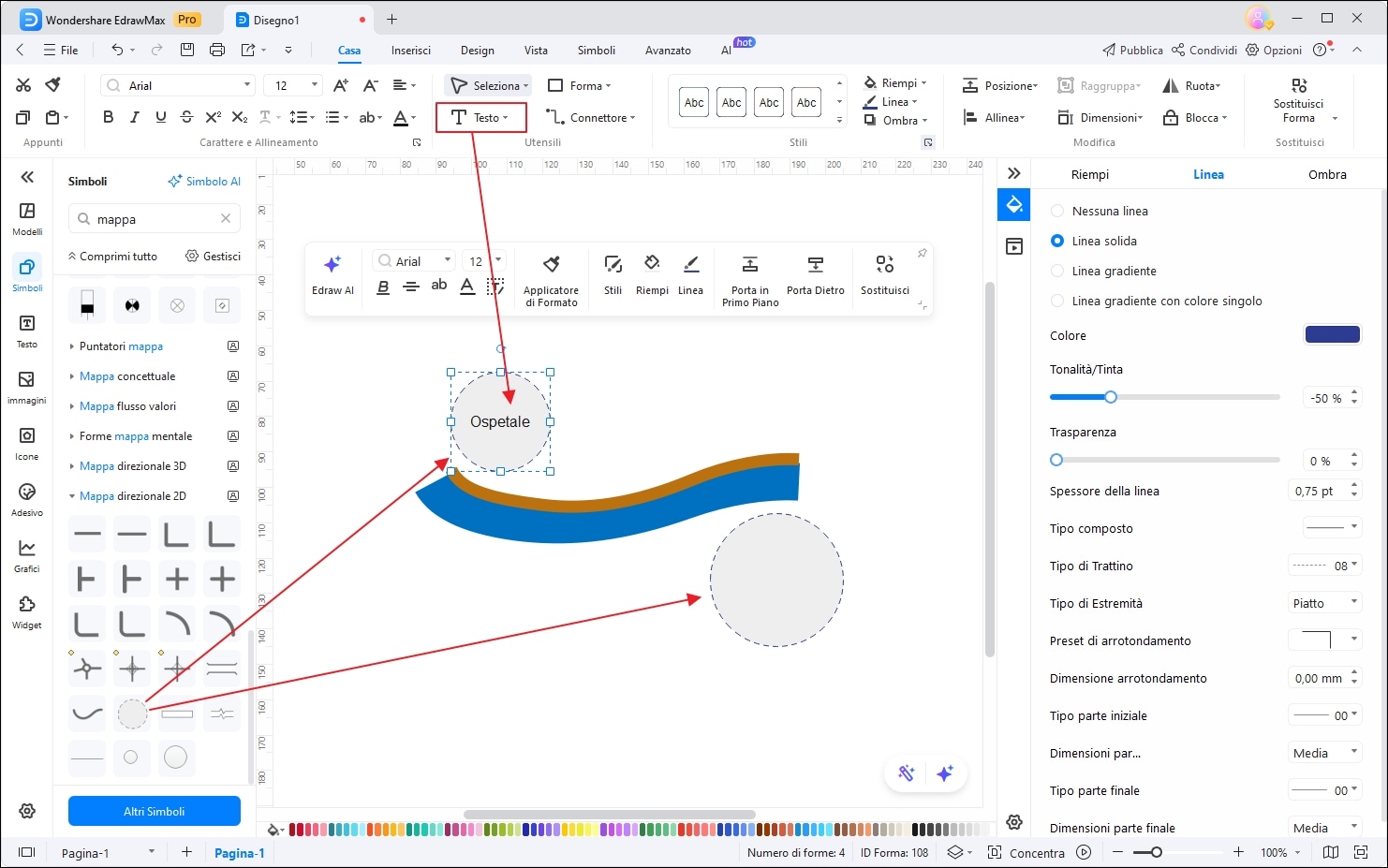This screenshot has height=868, width=1388.
Task: Select Nessuna linea radio option
Action: coord(1057,211)
